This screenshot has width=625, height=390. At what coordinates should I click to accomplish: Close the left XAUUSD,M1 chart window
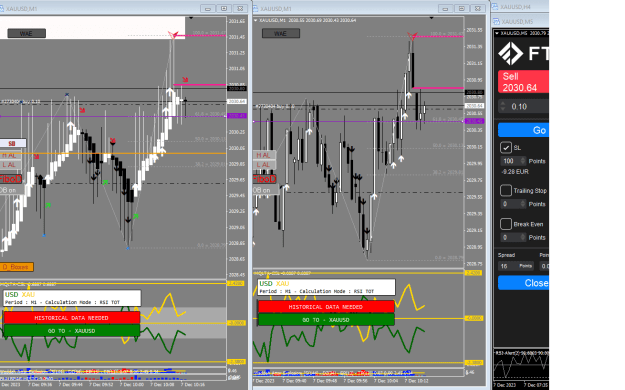pyautogui.click(x=240, y=8)
